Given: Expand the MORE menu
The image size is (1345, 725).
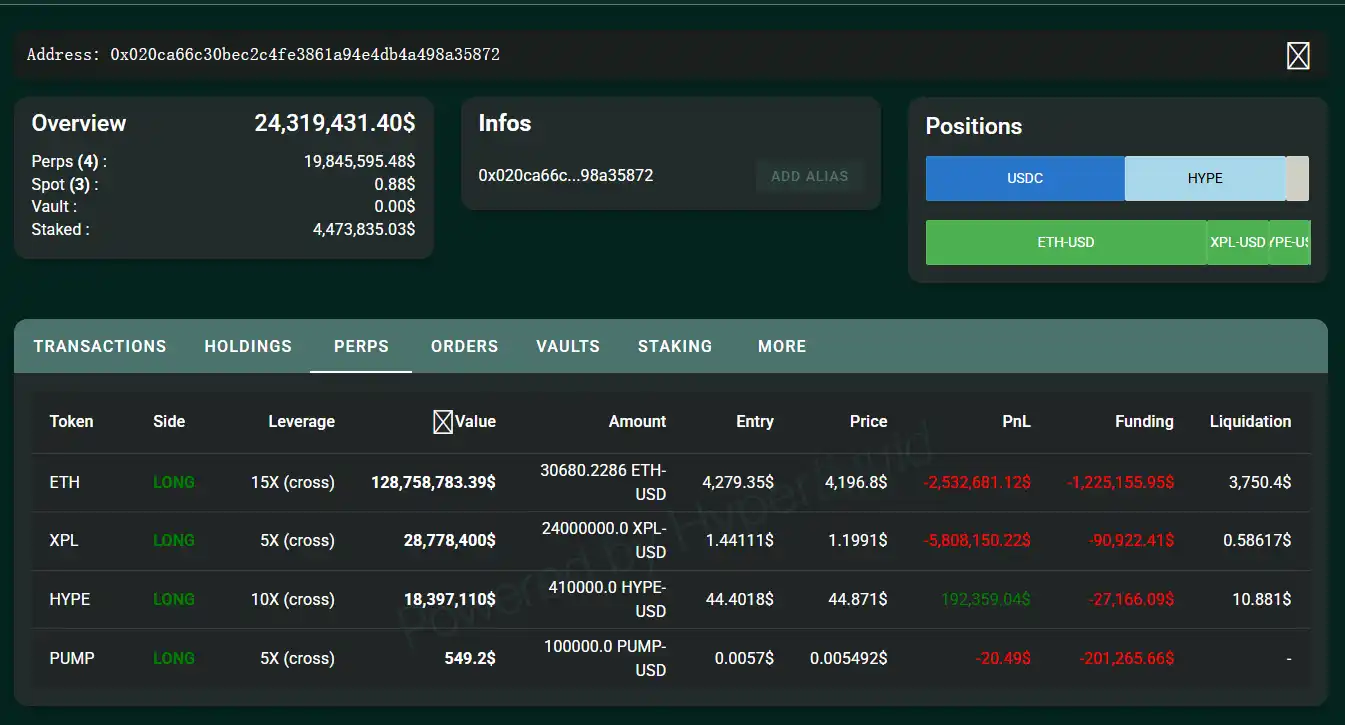Looking at the screenshot, I should pyautogui.click(x=781, y=346).
